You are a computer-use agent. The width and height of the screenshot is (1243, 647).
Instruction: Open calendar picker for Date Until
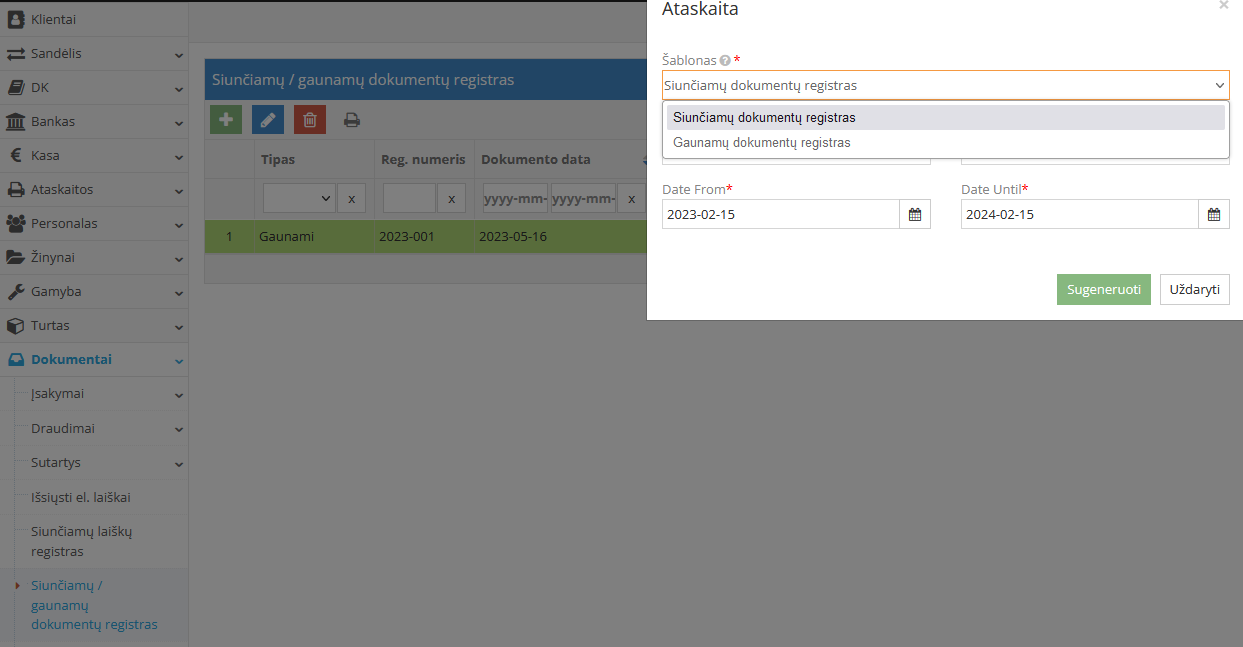(1214, 214)
